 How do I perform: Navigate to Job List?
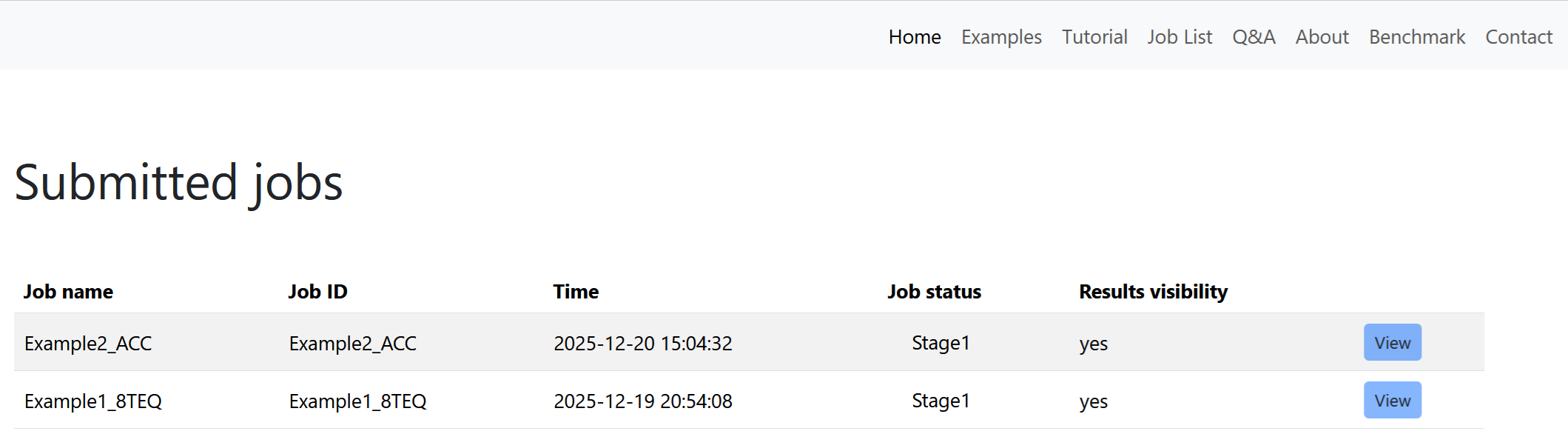[x=1180, y=37]
